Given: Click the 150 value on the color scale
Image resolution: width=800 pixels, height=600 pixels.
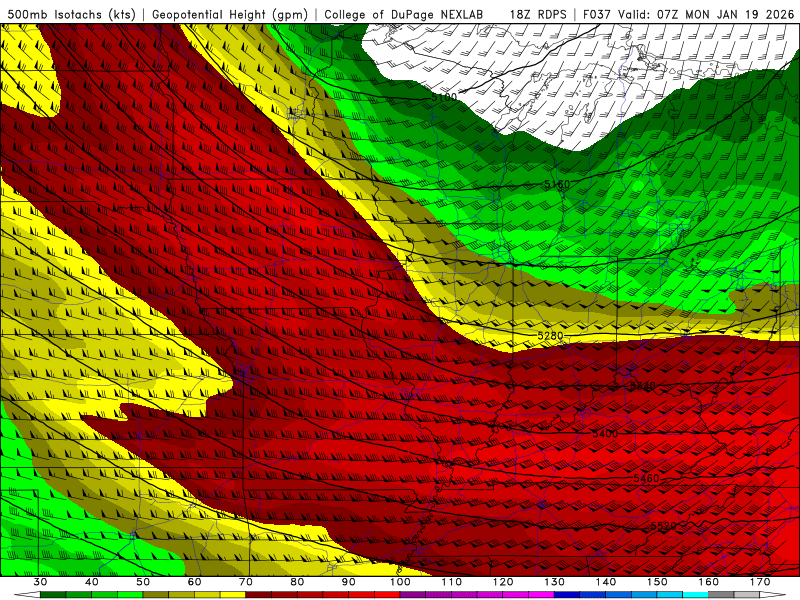Looking at the screenshot, I should [657, 582].
